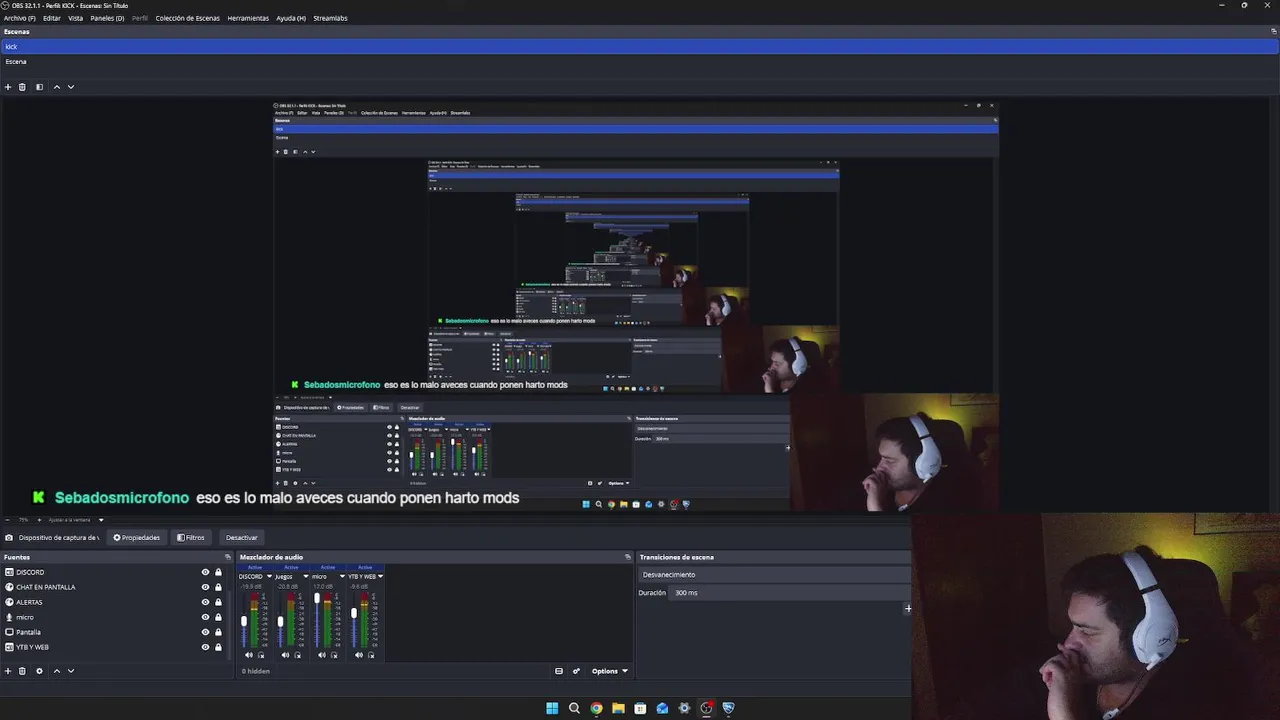This screenshot has width=1280, height=720.
Task: Open the Archivo (F) menu
Action: (x=20, y=18)
